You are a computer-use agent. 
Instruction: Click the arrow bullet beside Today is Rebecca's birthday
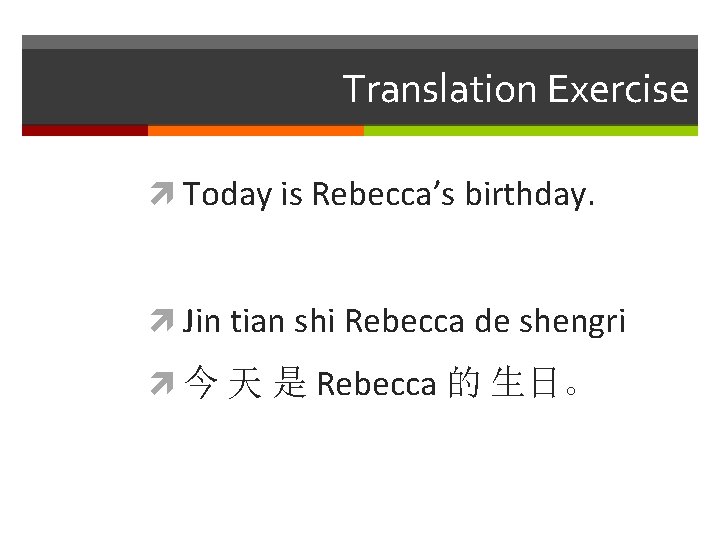162,193
